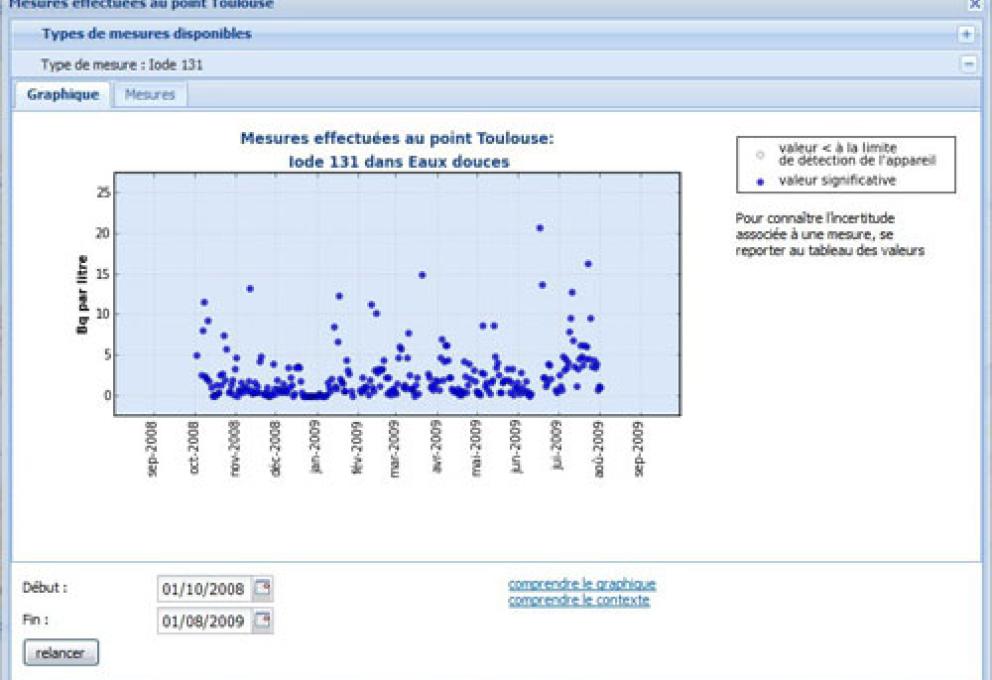Follow the 'comprendre le contexte' link
The width and height of the screenshot is (992, 680).
tap(579, 600)
